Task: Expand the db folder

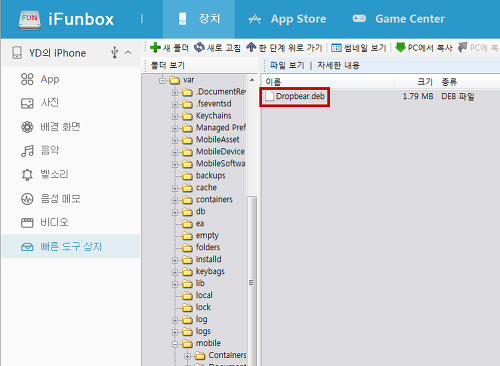Action: pos(175,212)
